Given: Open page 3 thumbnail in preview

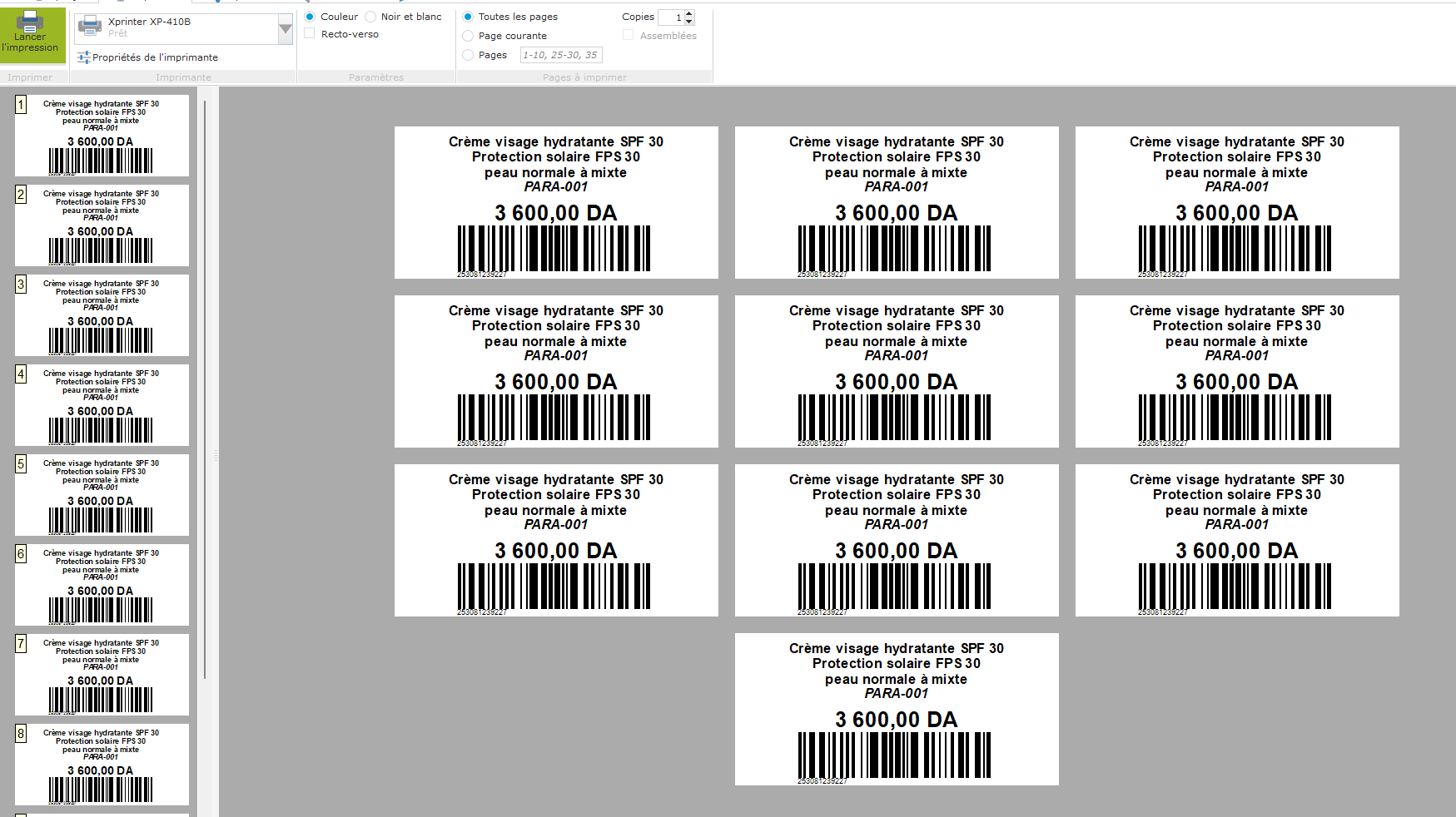Looking at the screenshot, I should [x=102, y=315].
